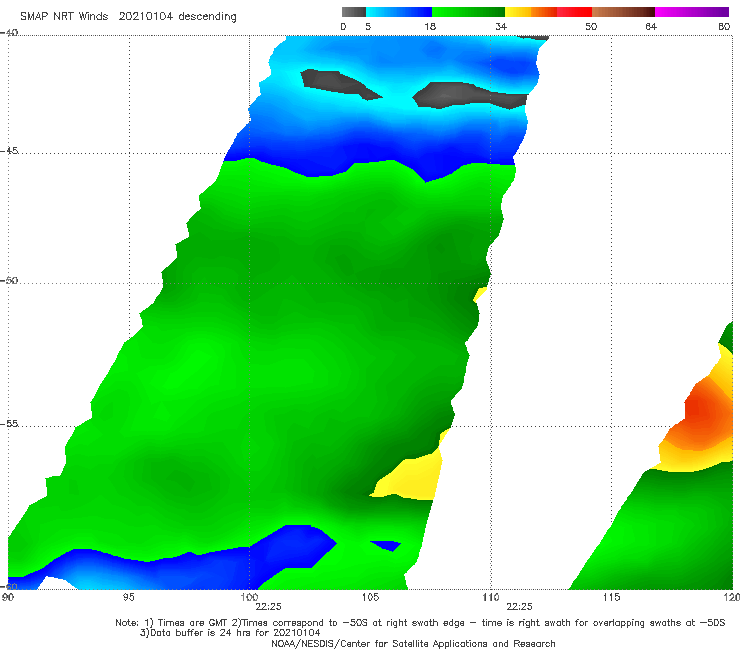Click the longitude label '100'
740x650 pixels.
249,598
